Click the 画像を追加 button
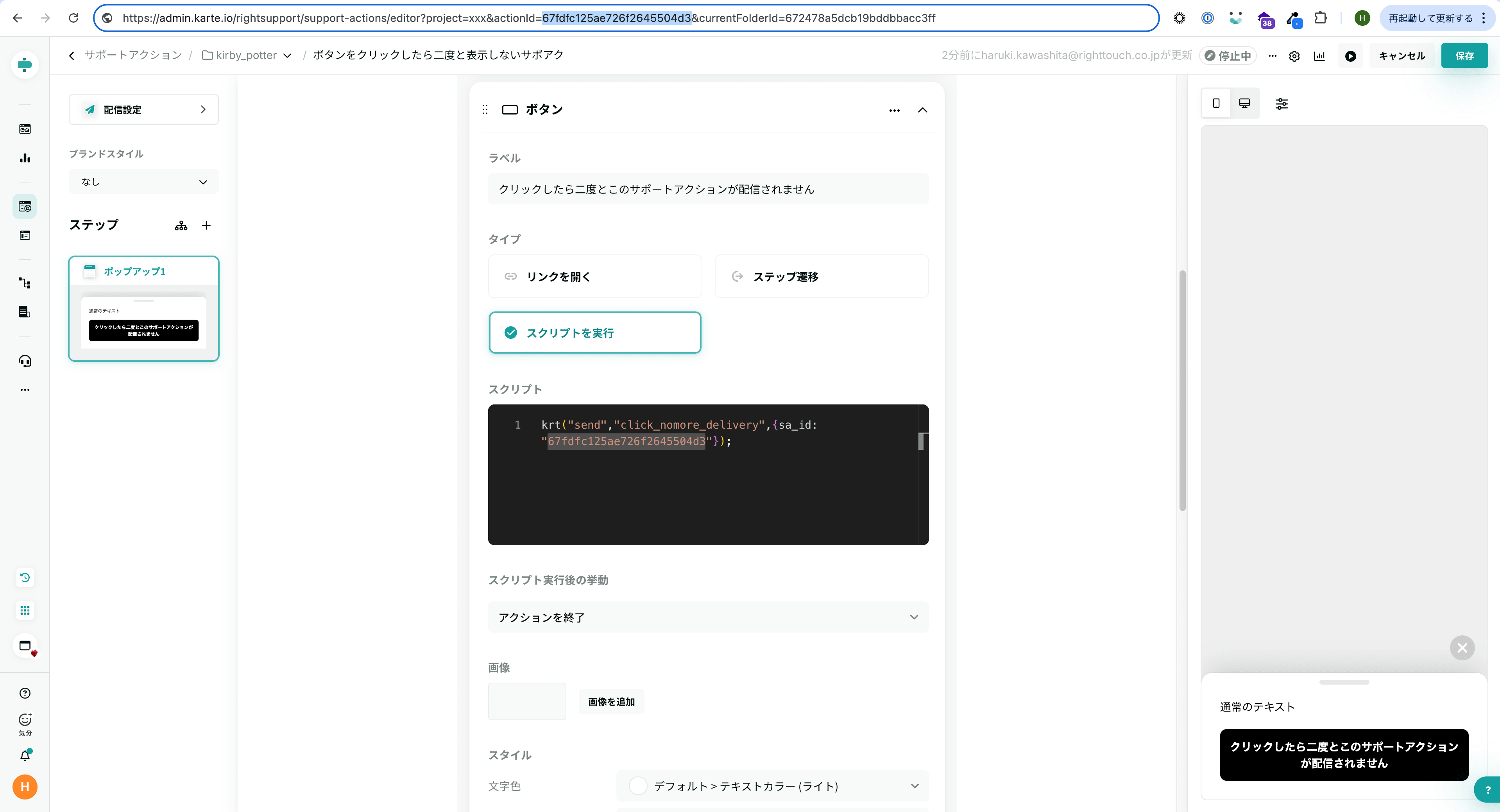The height and width of the screenshot is (812, 1500). click(x=611, y=701)
